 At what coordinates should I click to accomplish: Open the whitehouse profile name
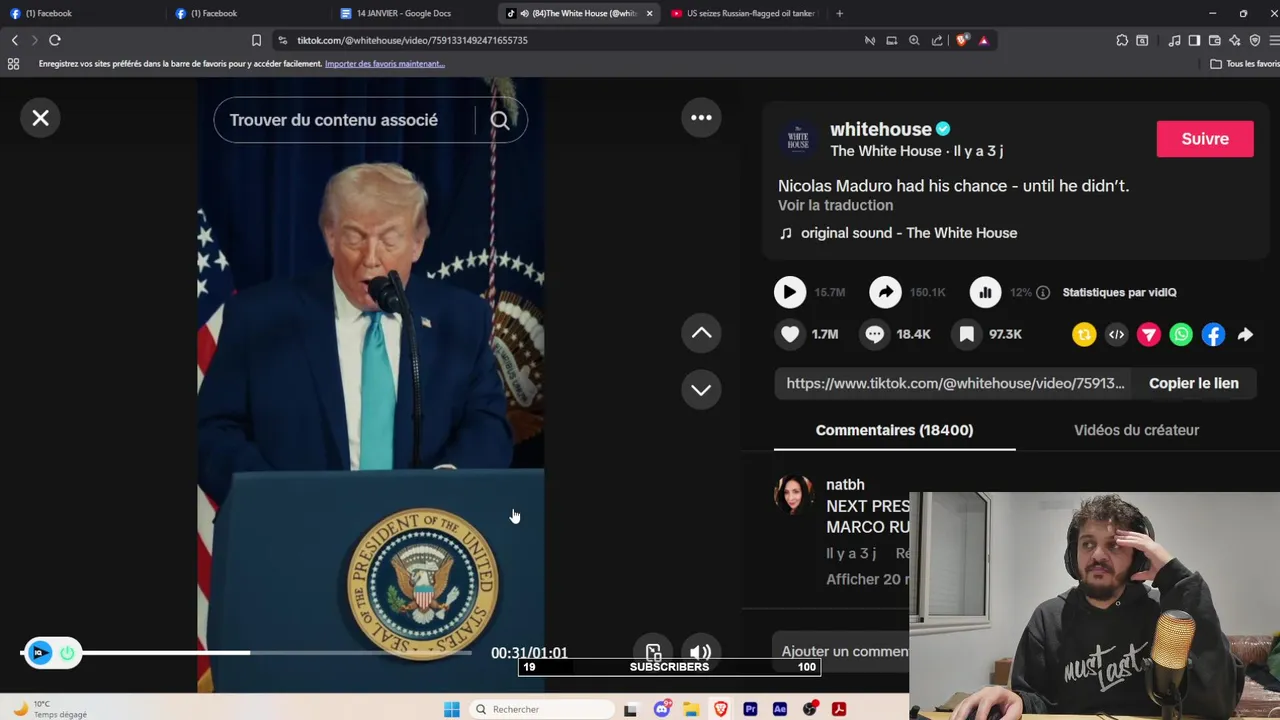click(880, 129)
